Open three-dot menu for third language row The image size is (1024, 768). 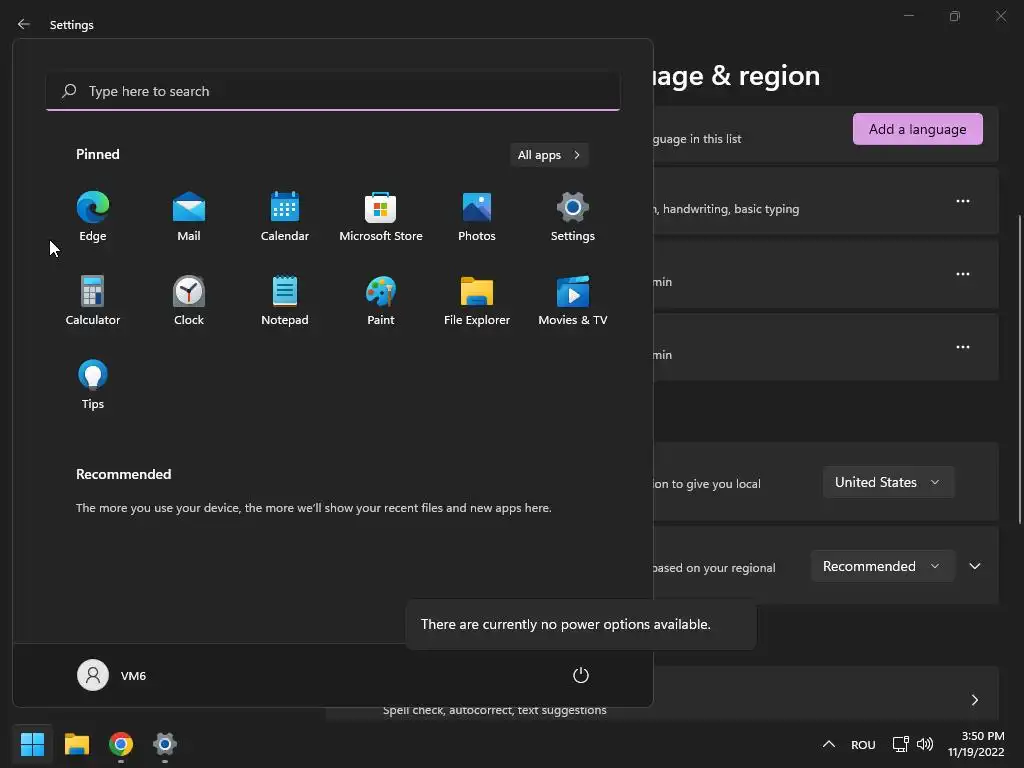[x=963, y=347]
